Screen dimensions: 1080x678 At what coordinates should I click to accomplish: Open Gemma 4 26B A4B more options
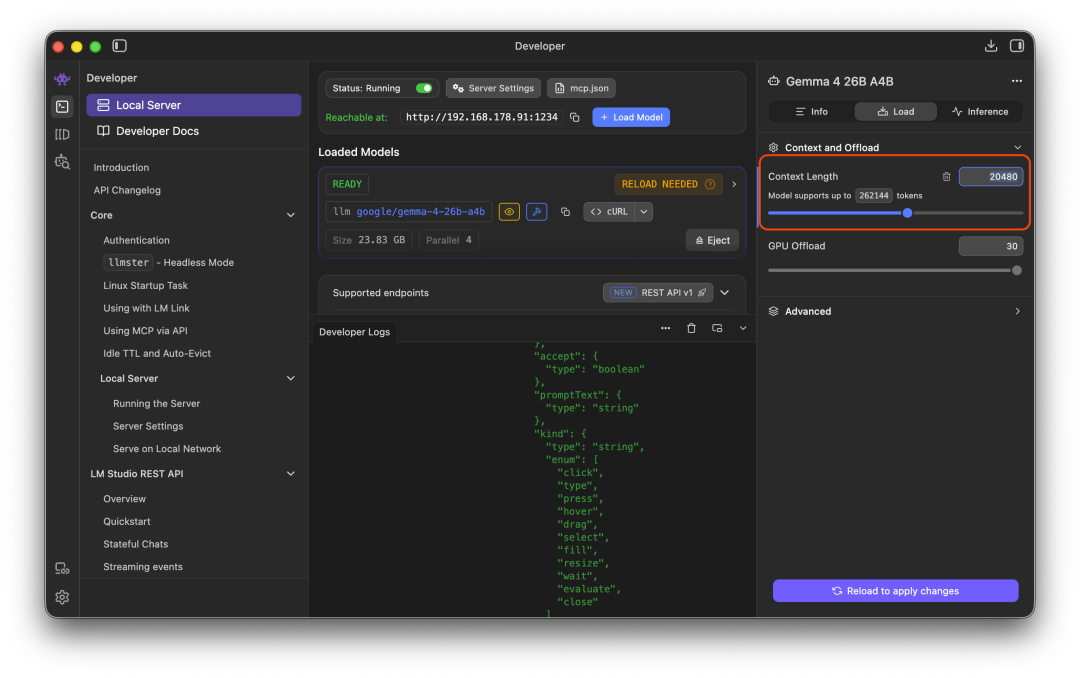pos(1017,81)
